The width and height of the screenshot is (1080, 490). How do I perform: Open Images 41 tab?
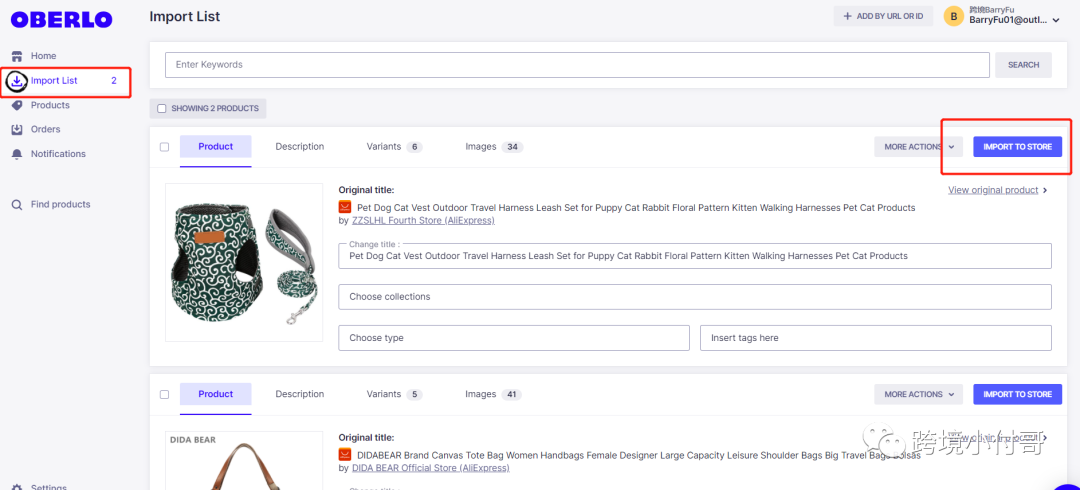[494, 394]
